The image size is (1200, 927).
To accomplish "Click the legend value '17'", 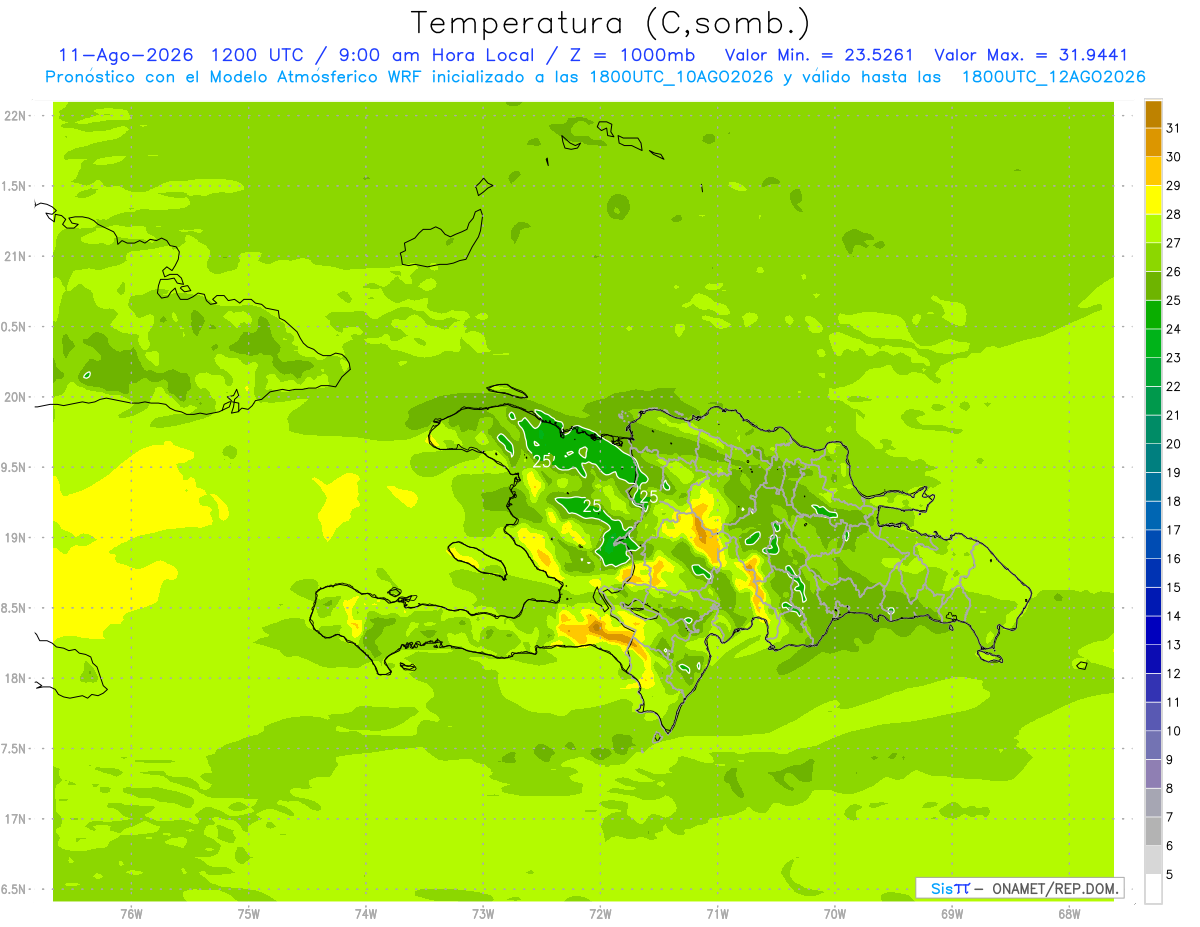I will pyautogui.click(x=1174, y=530).
